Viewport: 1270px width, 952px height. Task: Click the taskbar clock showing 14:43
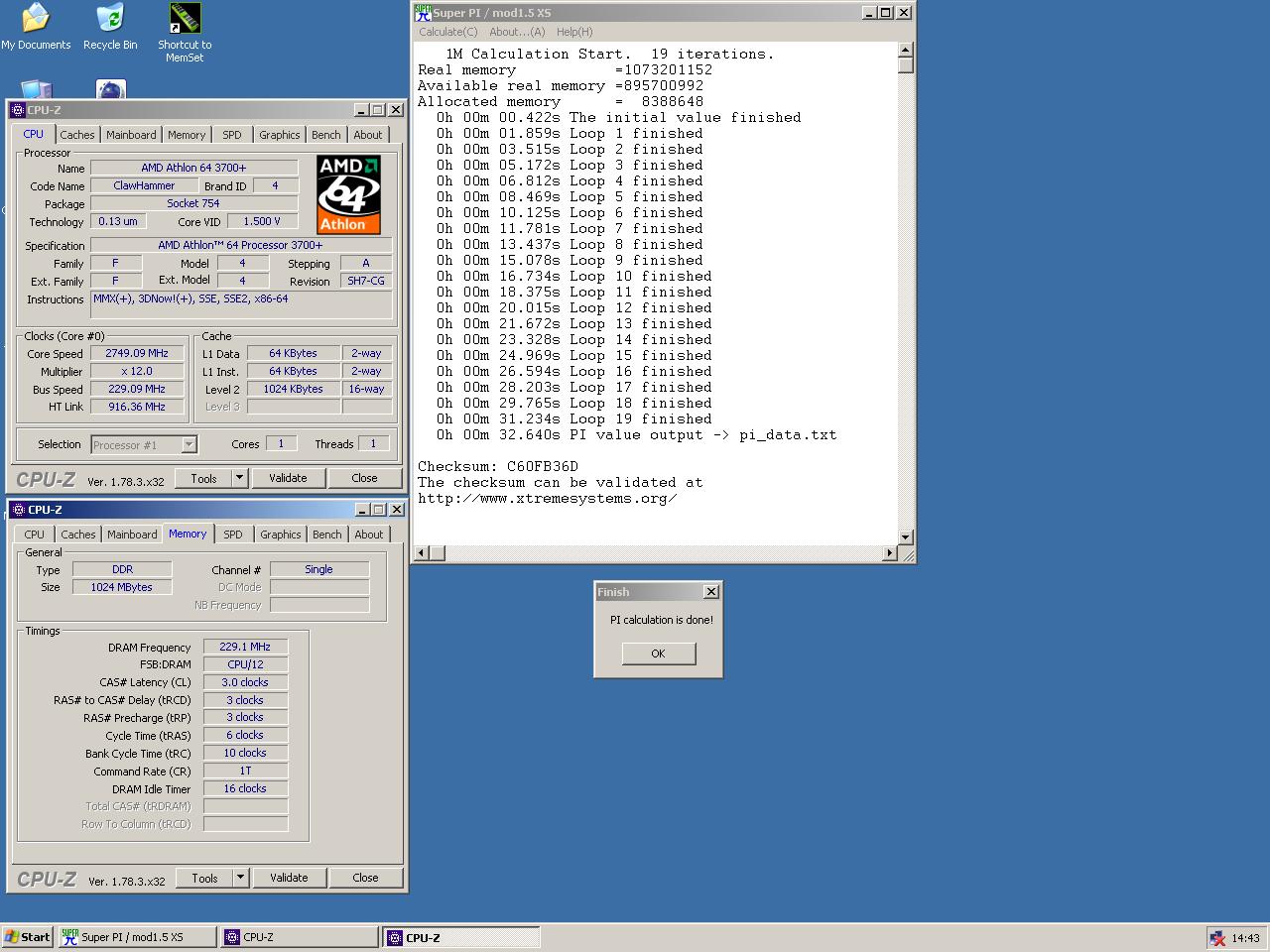click(1245, 938)
